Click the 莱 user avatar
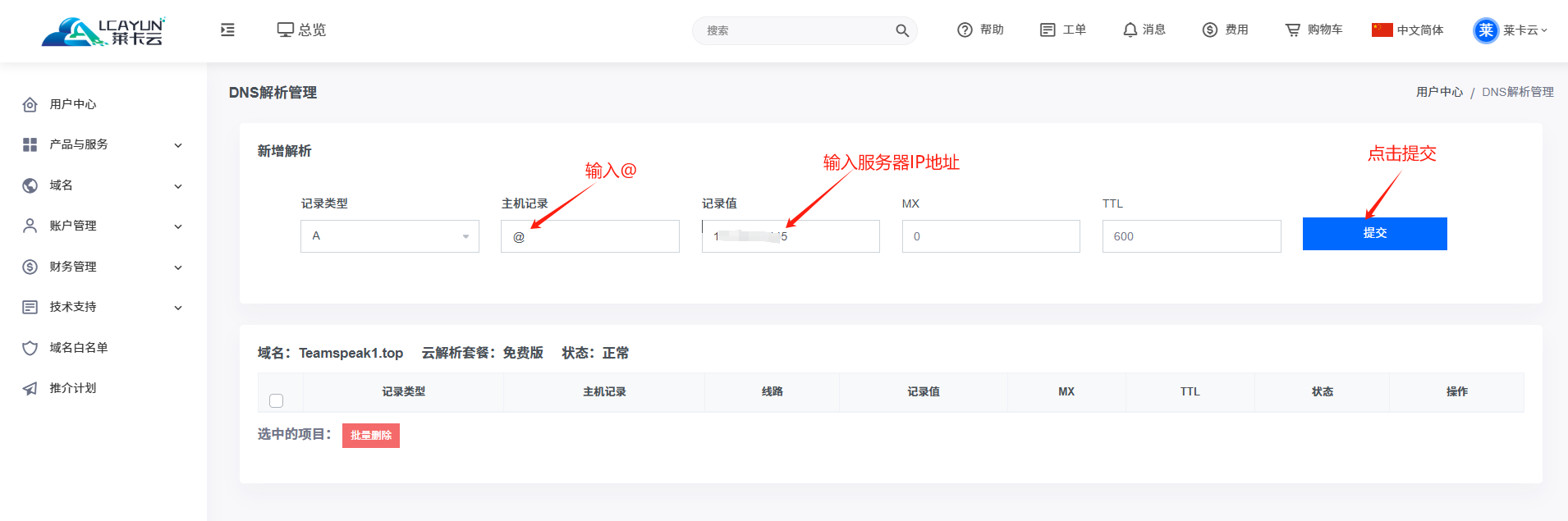The image size is (1568, 521). tap(1486, 30)
